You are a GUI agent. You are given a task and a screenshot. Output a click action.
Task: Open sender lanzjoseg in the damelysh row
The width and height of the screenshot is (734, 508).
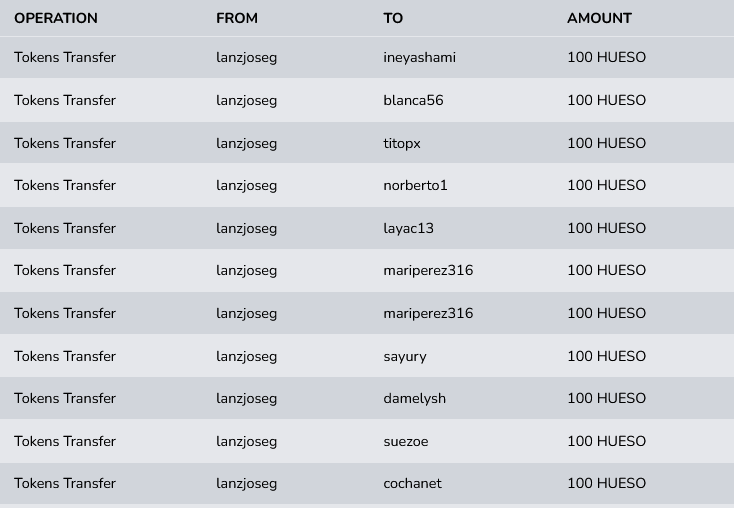pos(246,398)
